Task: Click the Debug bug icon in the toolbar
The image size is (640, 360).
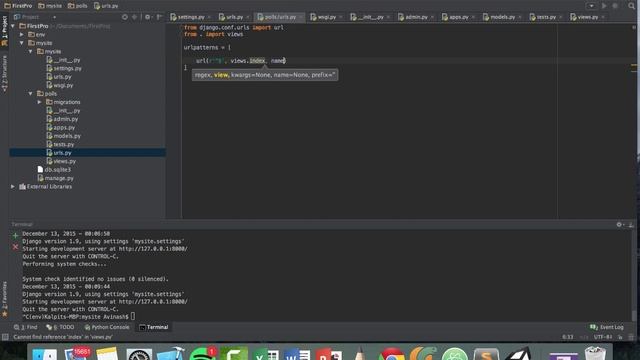Action: (x=615, y=6)
